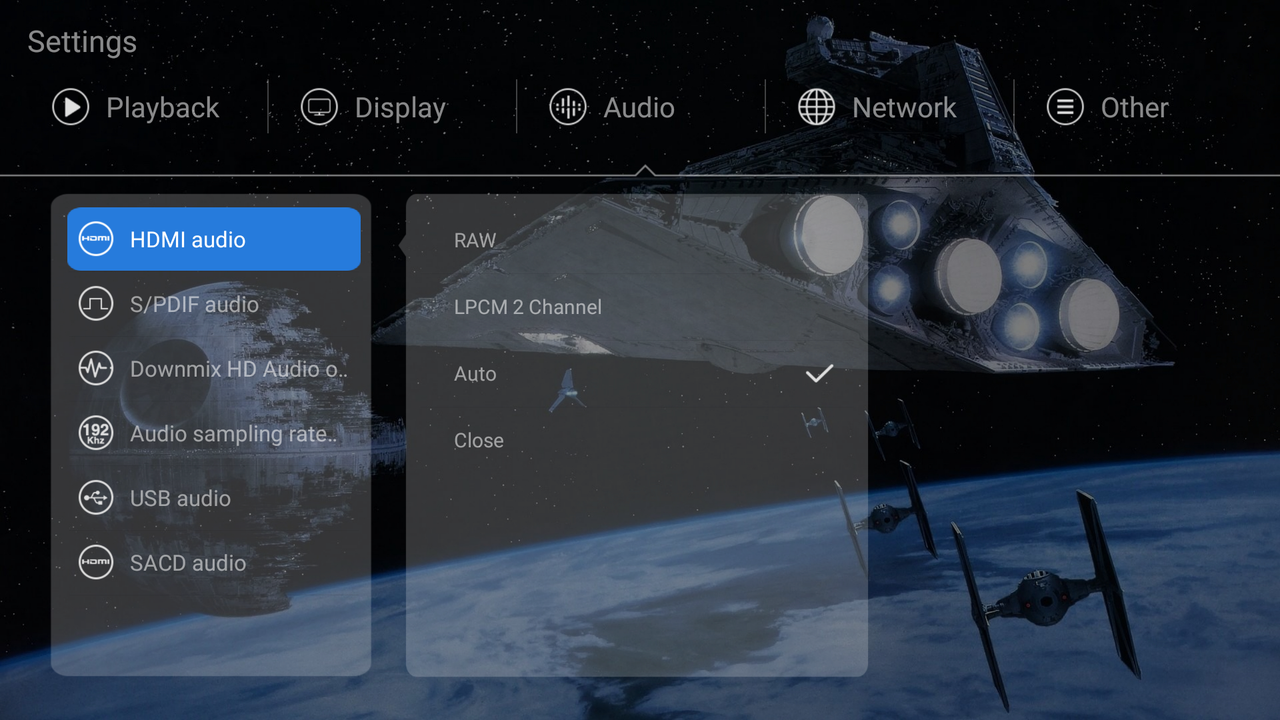Click the checkmark next to Auto
The height and width of the screenshot is (720, 1280).
pyautogui.click(x=819, y=373)
